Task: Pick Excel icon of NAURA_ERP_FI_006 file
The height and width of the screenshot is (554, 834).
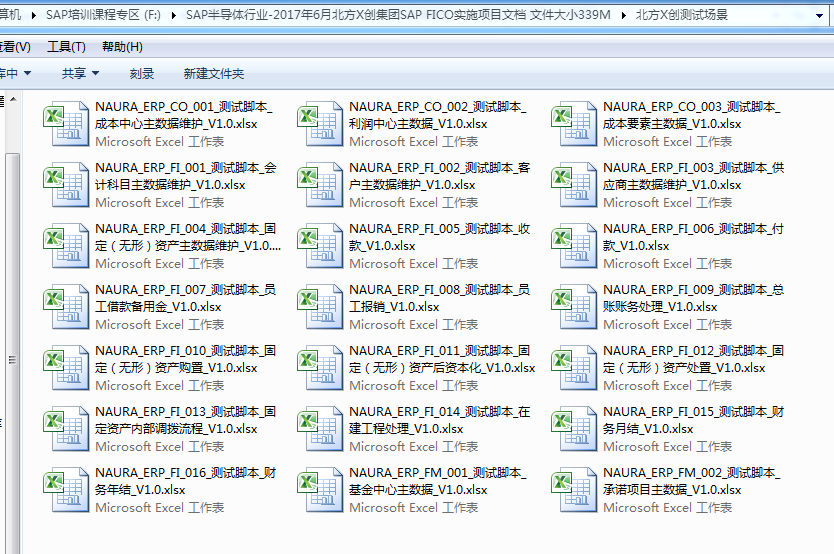Action: 574,246
